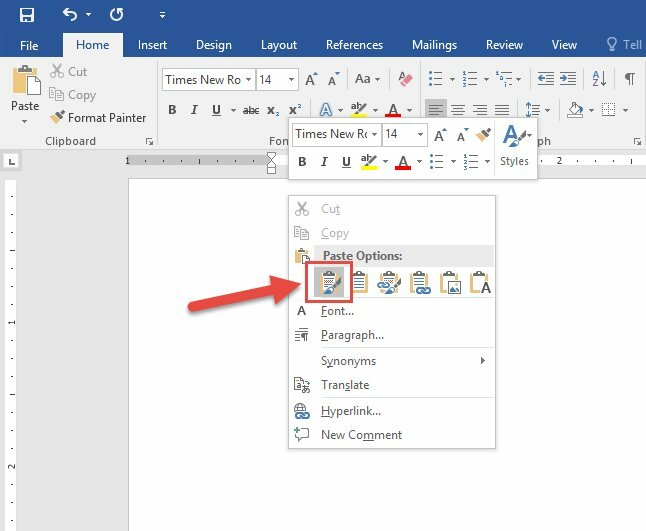Viewport: 646px width, 531px height.
Task: Select the Keep Text Only paste option
Action: [481, 283]
